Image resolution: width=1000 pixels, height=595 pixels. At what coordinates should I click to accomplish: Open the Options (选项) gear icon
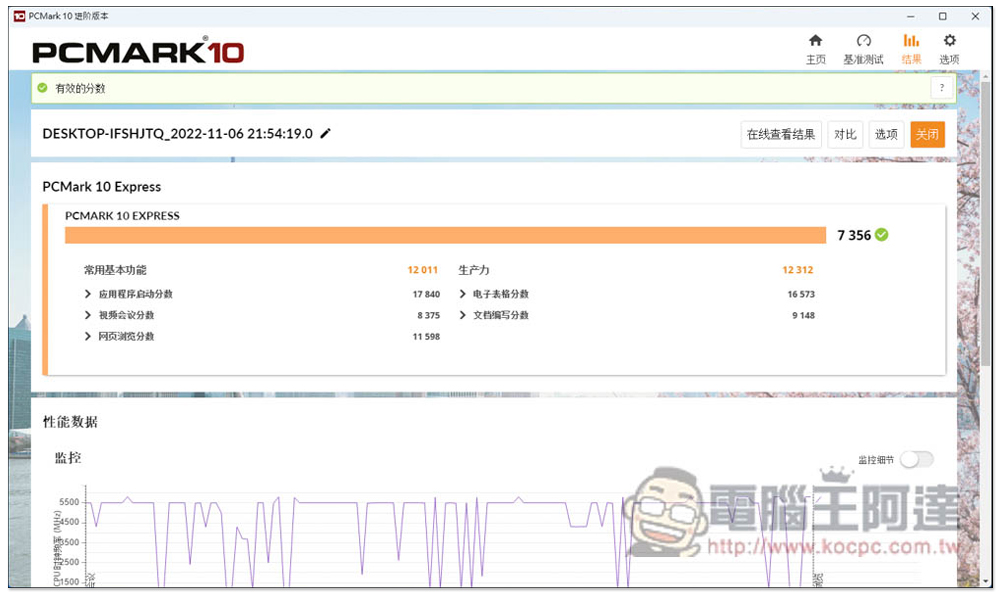(x=950, y=41)
